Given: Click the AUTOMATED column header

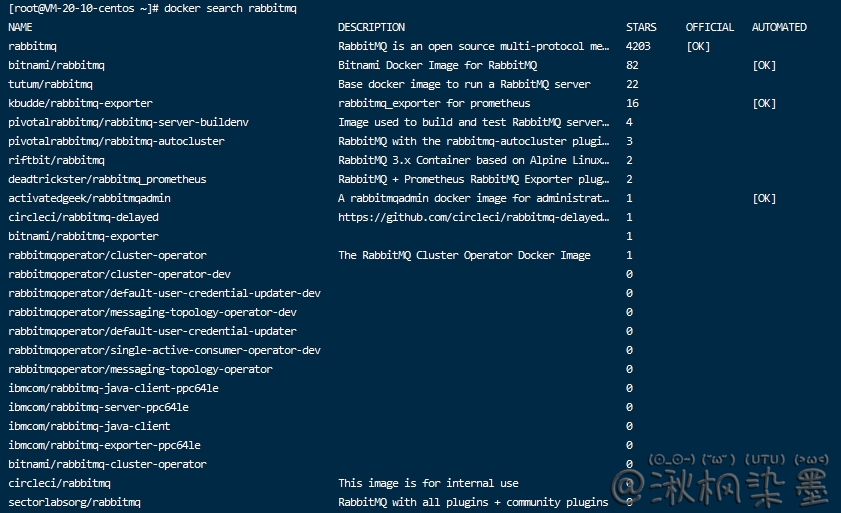Looking at the screenshot, I should (x=779, y=27).
